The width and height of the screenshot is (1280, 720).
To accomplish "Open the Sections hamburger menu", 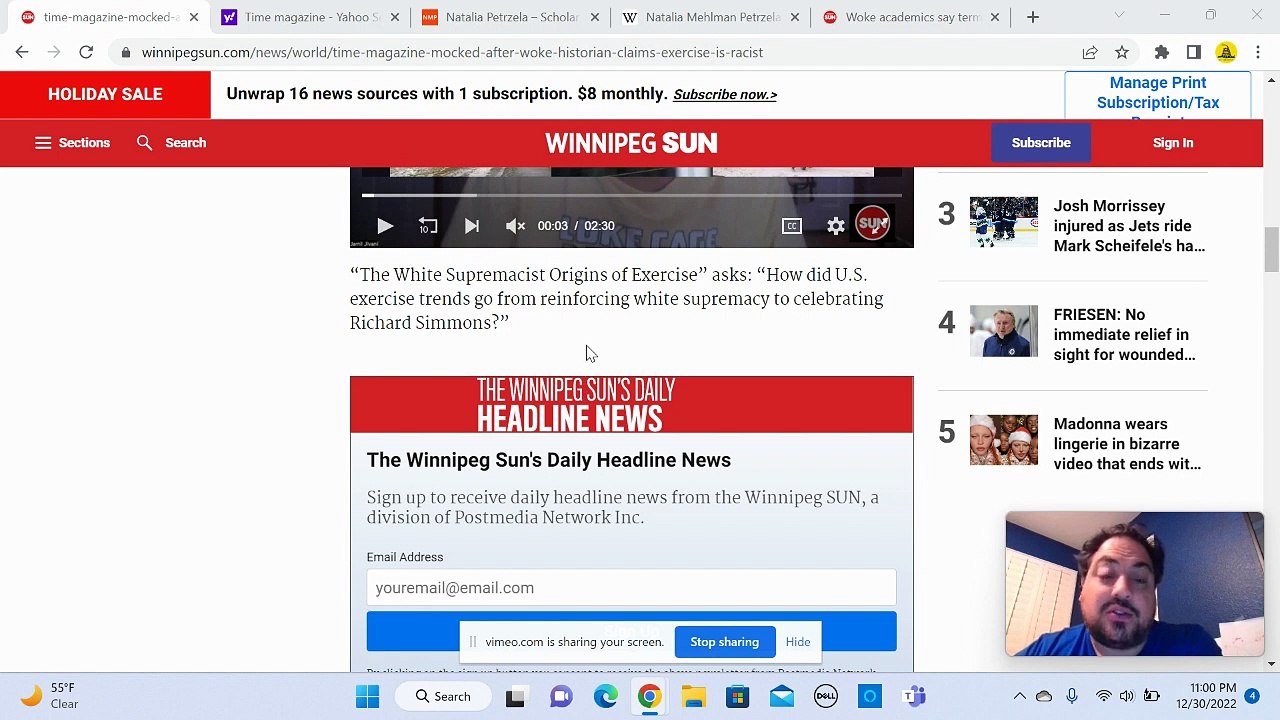I will (x=72, y=143).
